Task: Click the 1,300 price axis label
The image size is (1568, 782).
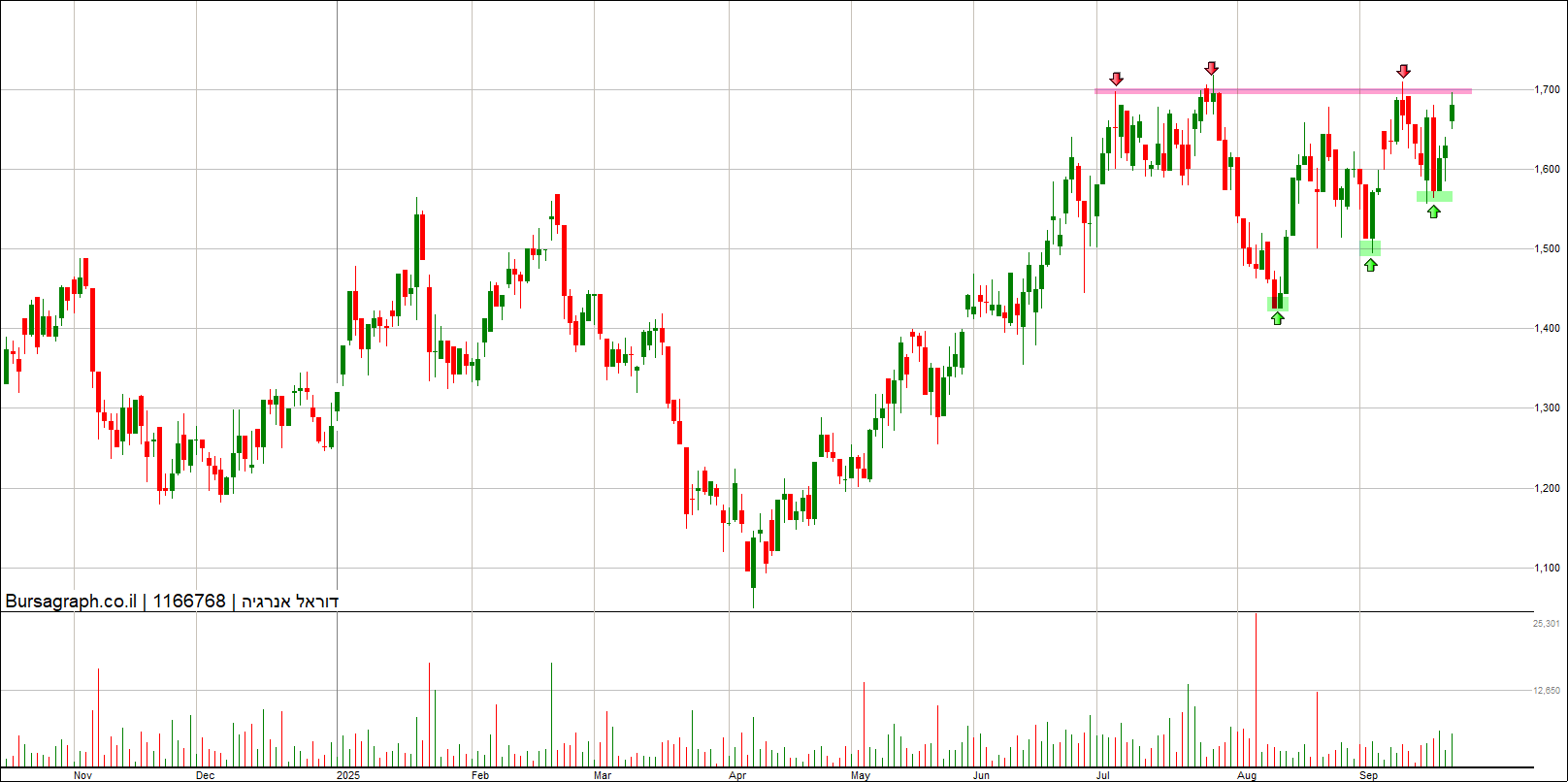Action: [x=1547, y=407]
